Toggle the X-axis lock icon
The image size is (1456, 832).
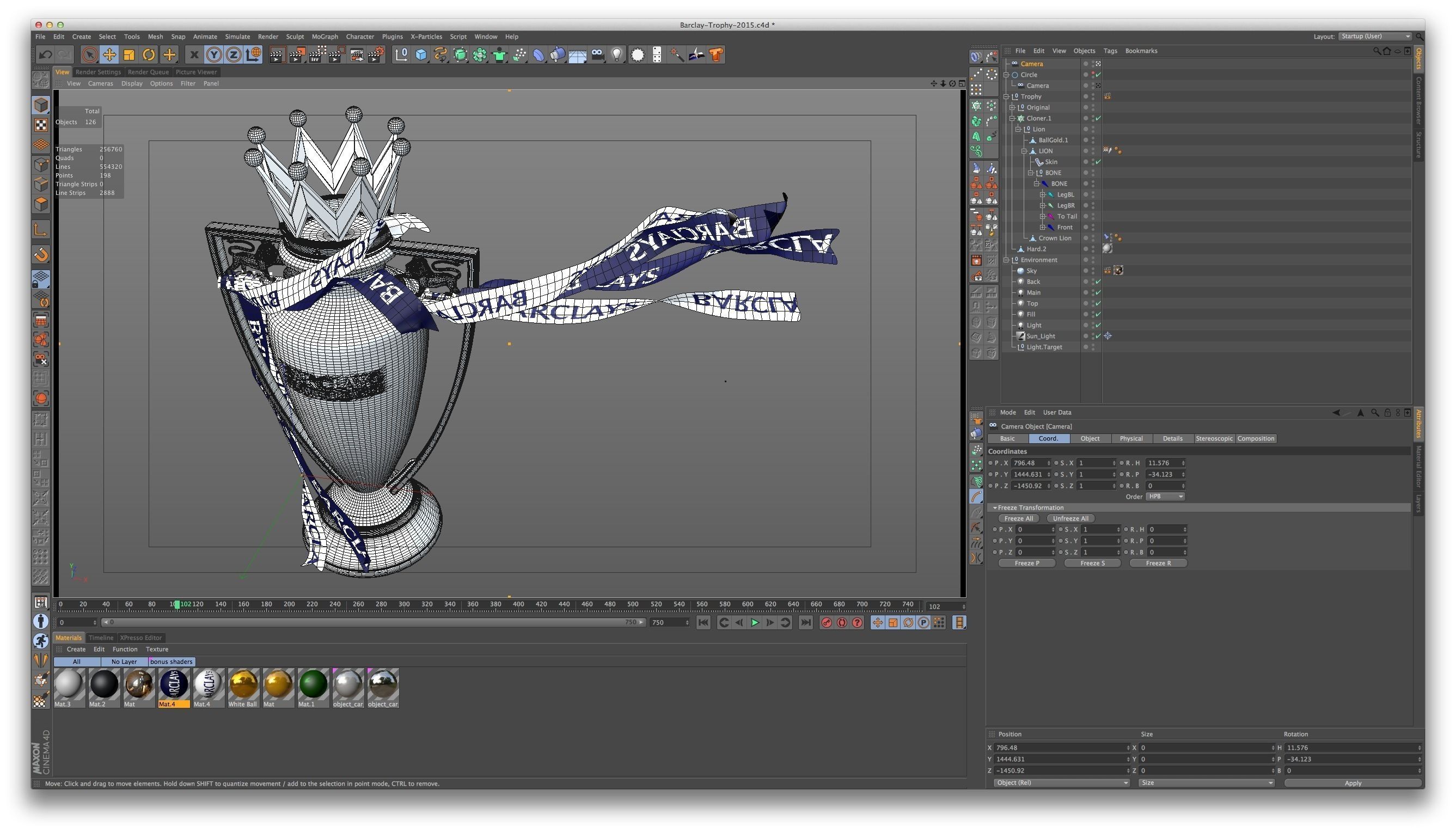click(x=194, y=55)
